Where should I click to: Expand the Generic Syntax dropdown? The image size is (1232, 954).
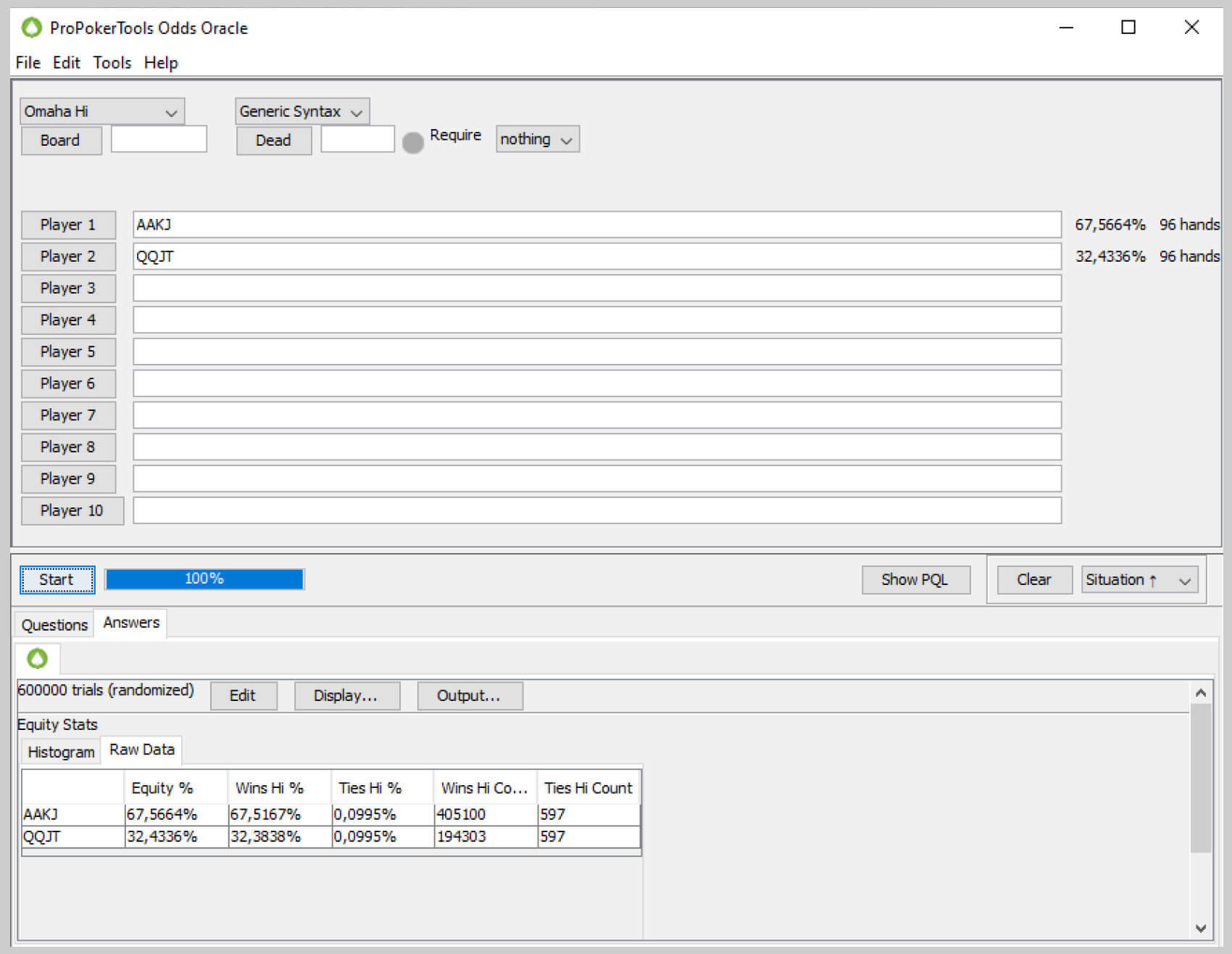coord(301,112)
